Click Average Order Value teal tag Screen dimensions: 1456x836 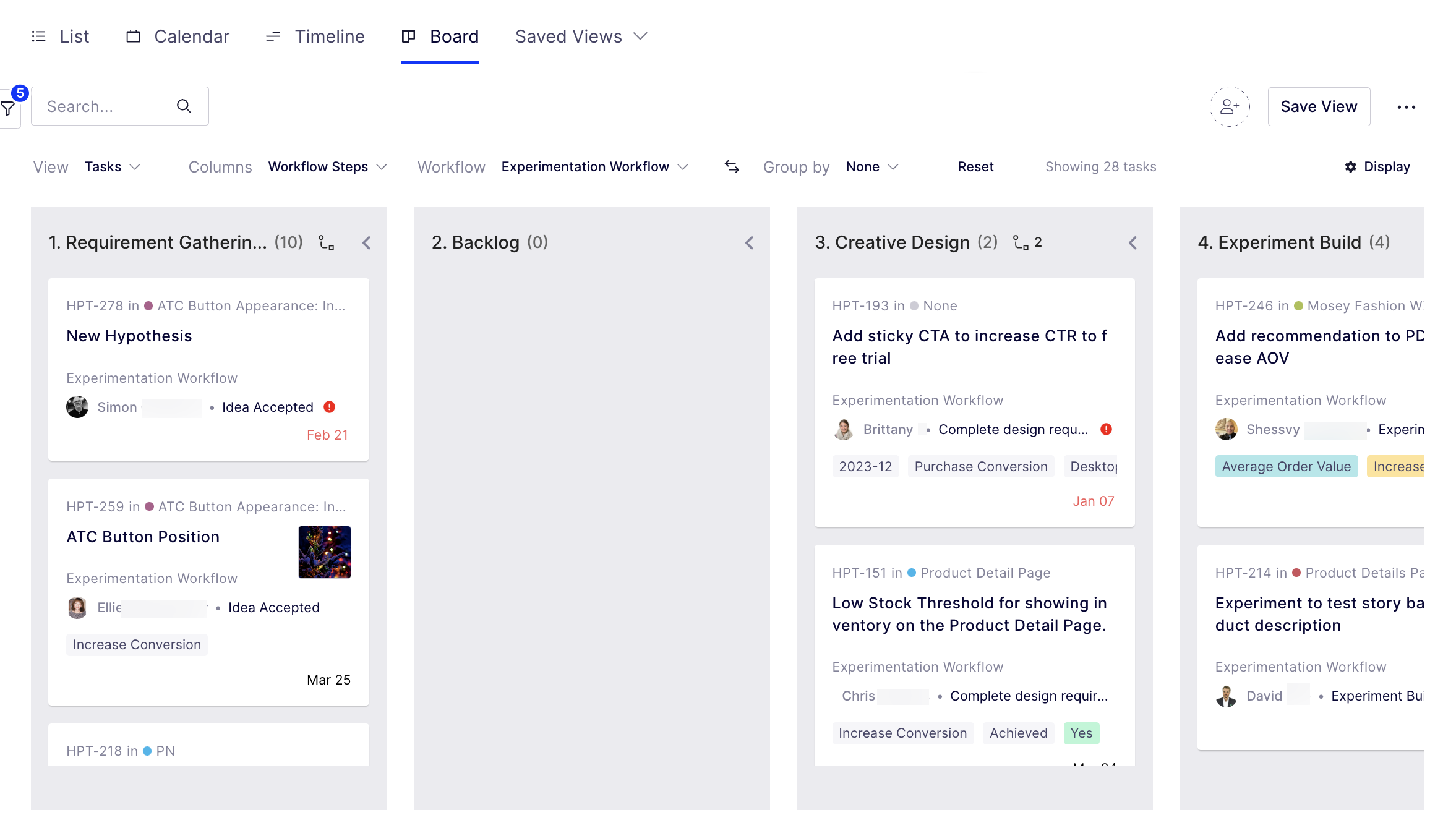[1287, 467]
